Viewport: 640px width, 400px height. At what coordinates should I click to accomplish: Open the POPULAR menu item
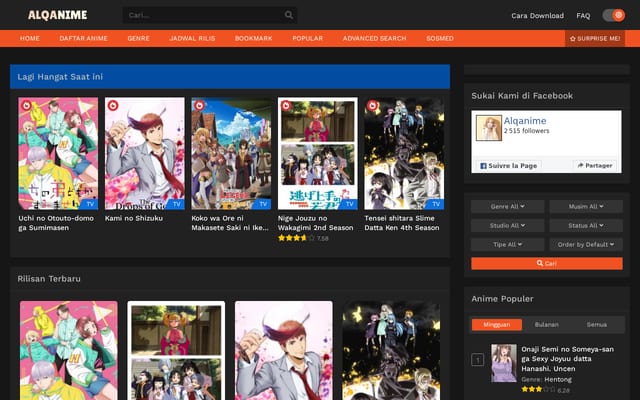[307, 38]
